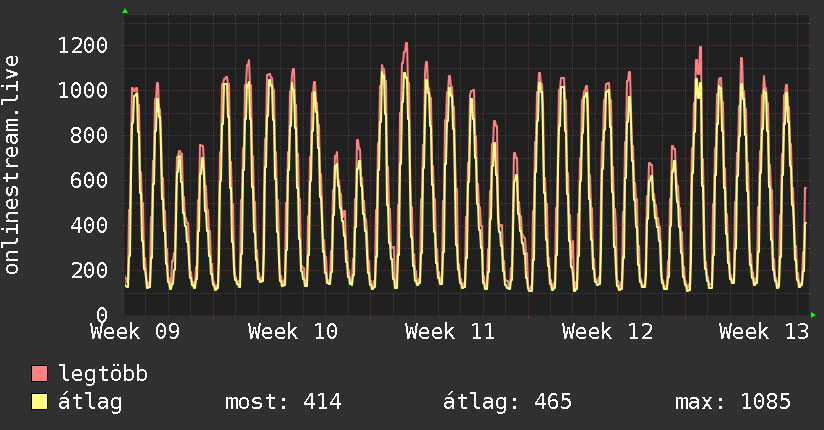Click the pink legtöbb legend swatch
Viewport: 824px width, 430px height.
pos(39,374)
